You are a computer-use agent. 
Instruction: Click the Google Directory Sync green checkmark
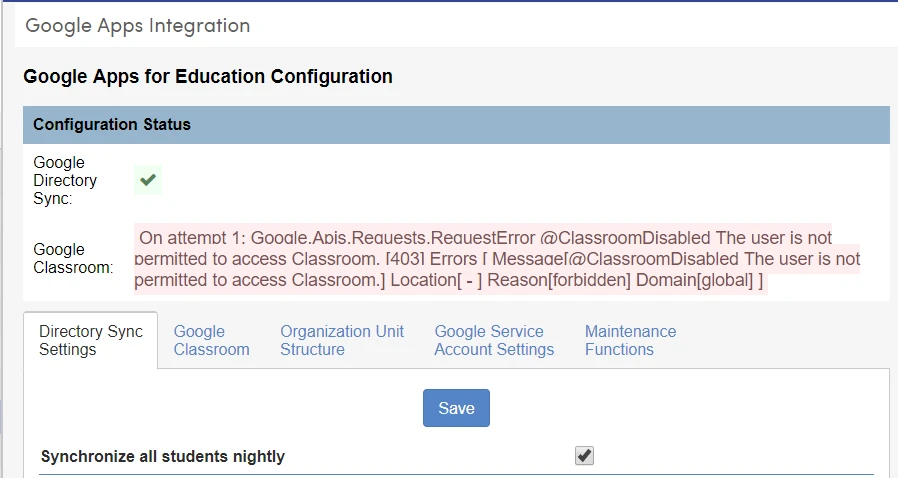point(148,180)
